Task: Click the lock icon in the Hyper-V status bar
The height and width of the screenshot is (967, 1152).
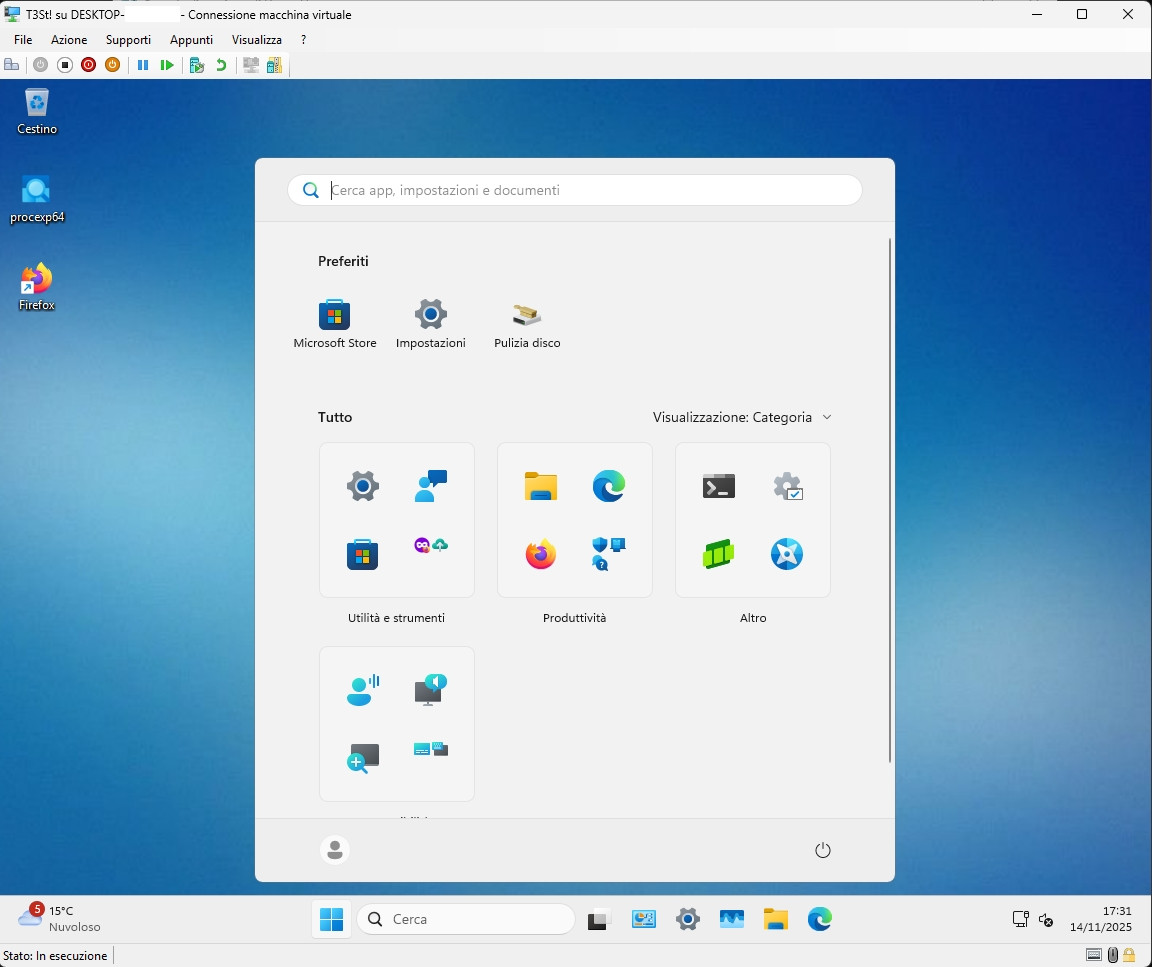Action: point(1129,955)
